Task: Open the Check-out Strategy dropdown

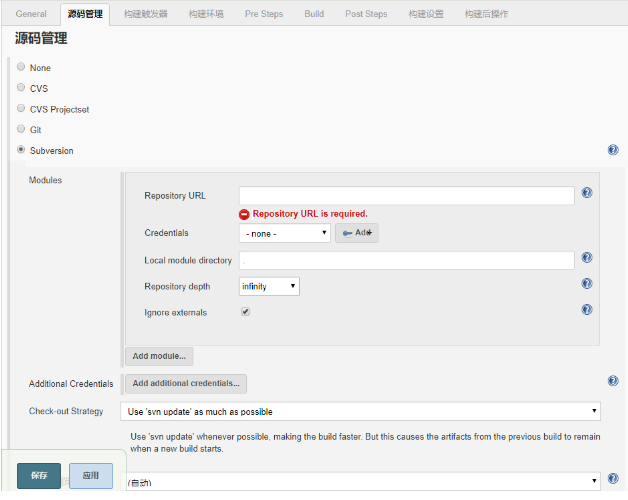Action: click(x=360, y=411)
